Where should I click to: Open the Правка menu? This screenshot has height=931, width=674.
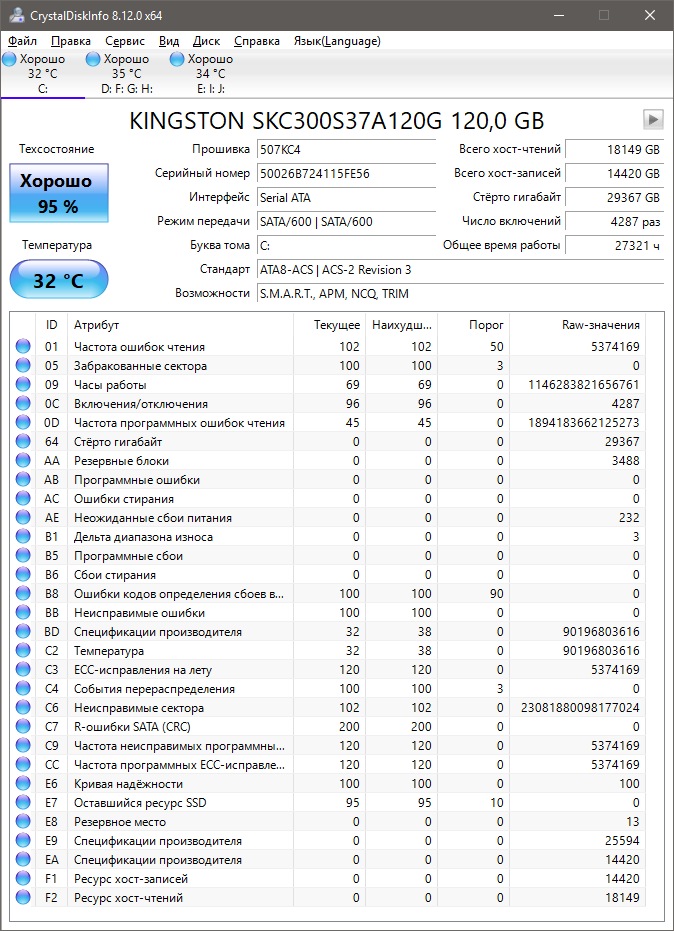(71, 41)
